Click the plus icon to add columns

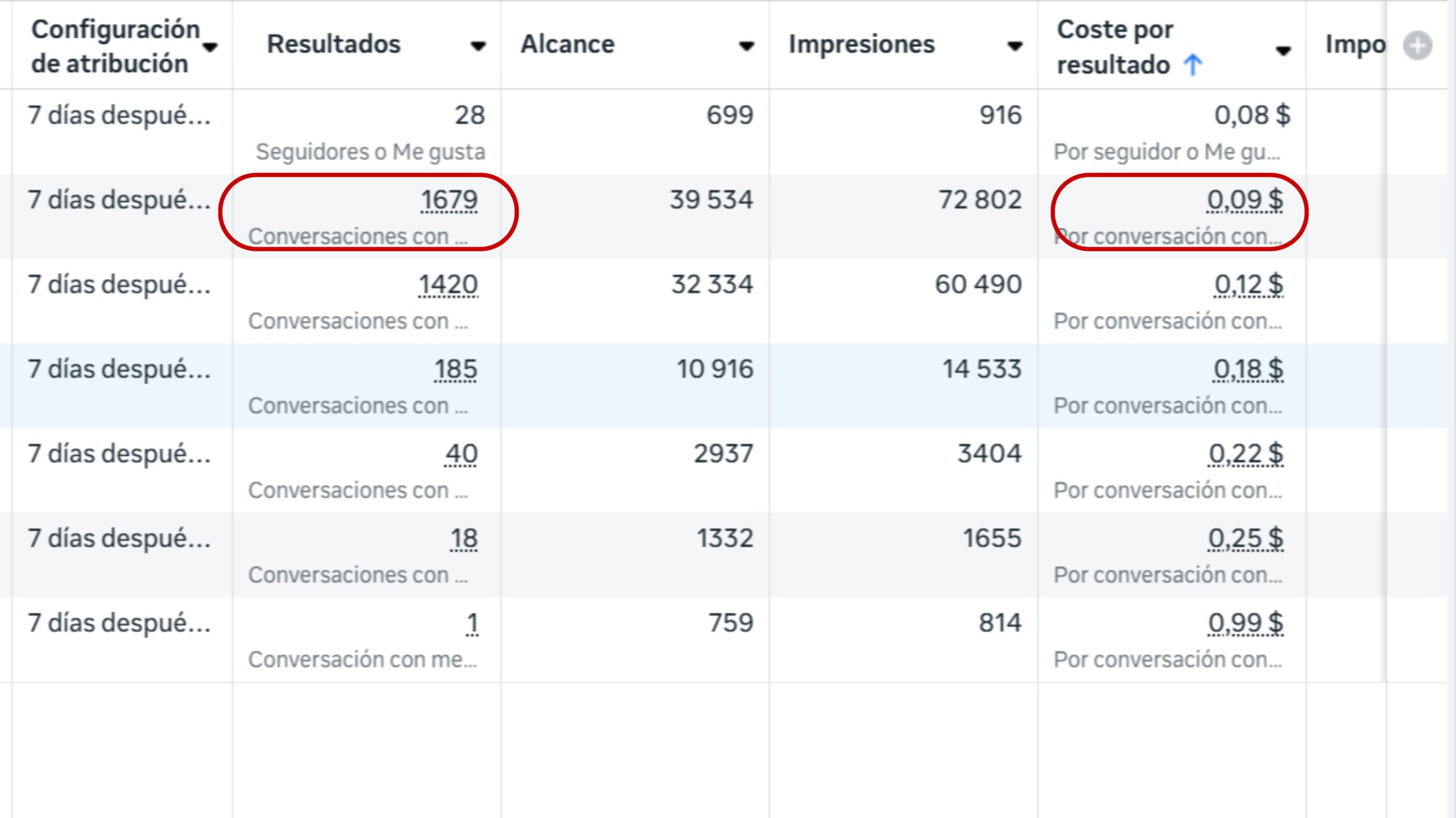1417,45
